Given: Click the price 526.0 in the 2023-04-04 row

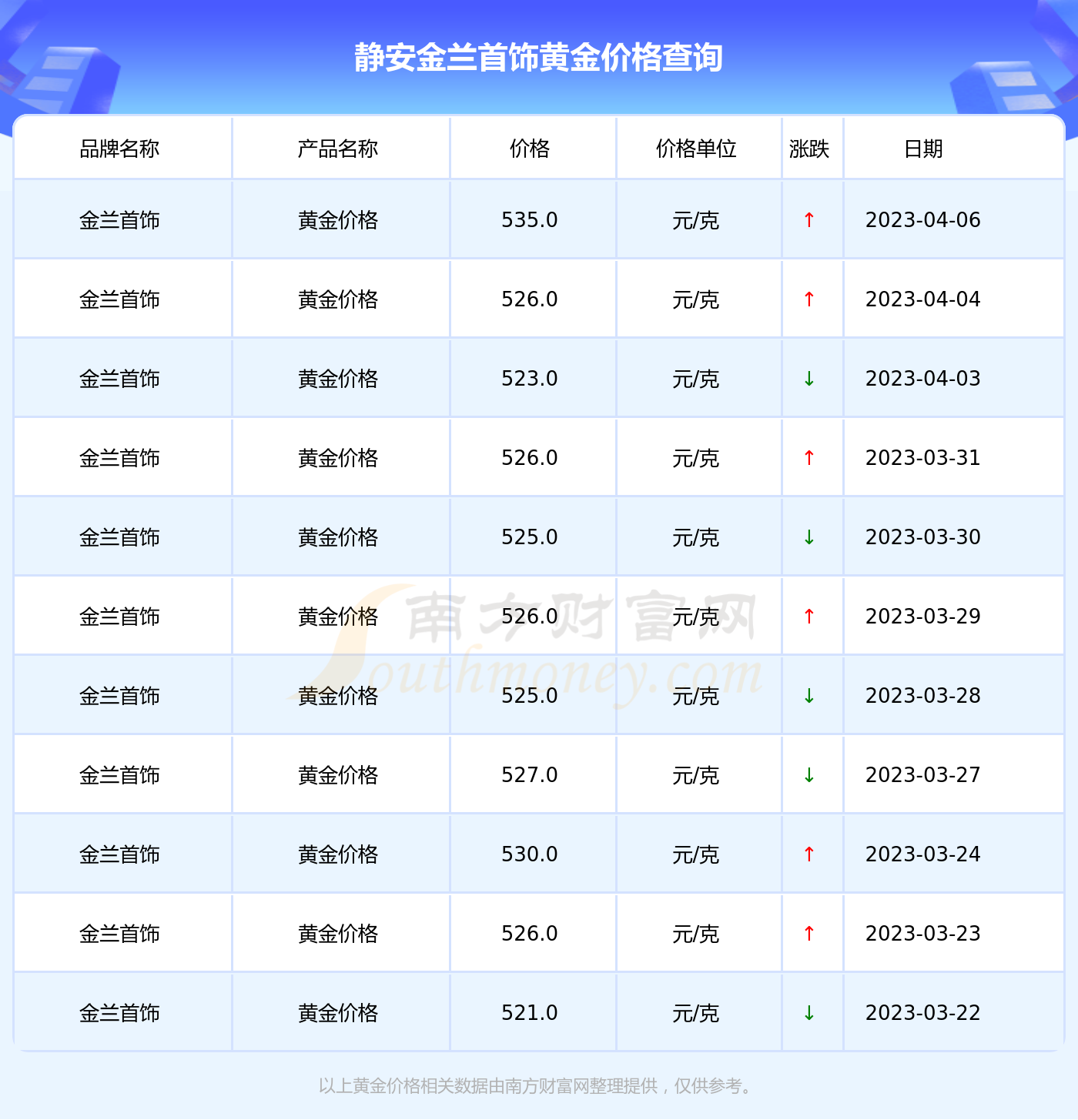Looking at the screenshot, I should (530, 299).
